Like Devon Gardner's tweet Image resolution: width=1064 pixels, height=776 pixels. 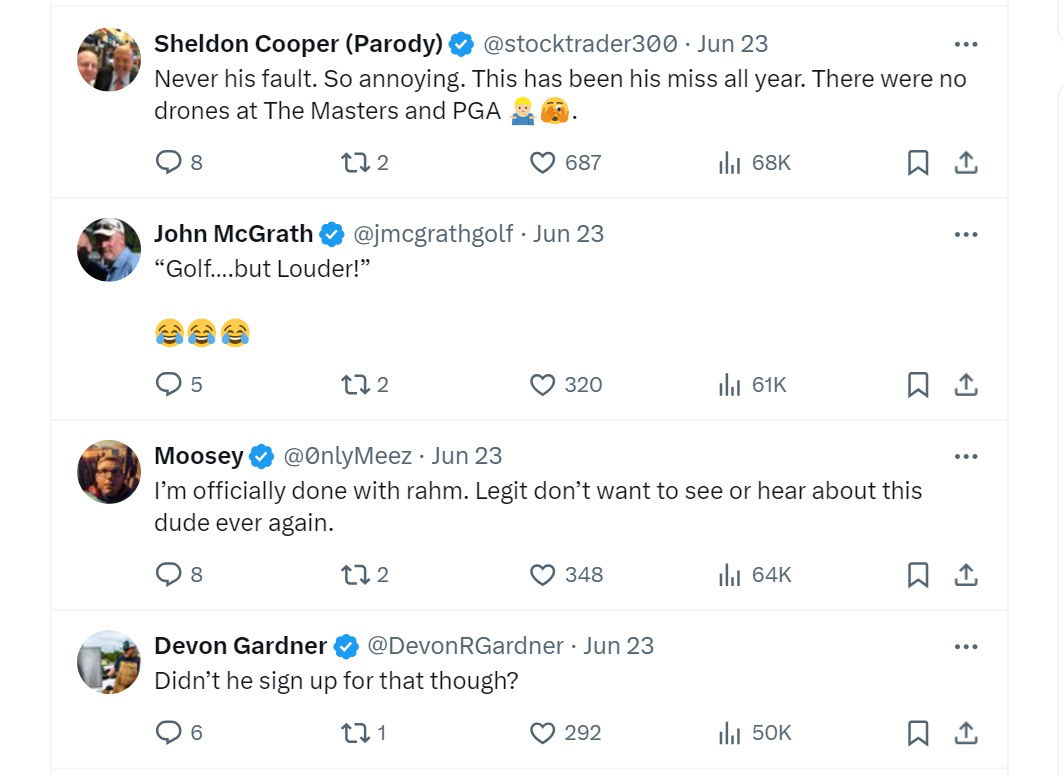pos(542,733)
